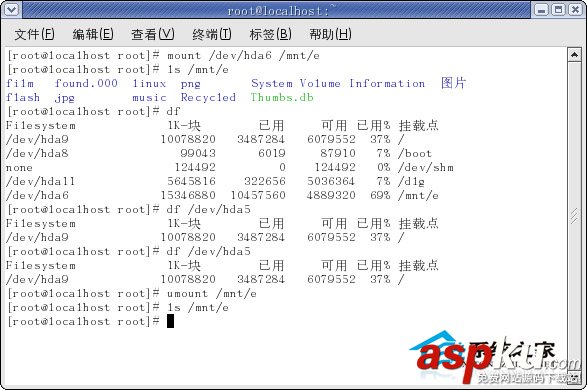Open the 帮助(H) menu
The image size is (587, 390).
pos(330,34)
